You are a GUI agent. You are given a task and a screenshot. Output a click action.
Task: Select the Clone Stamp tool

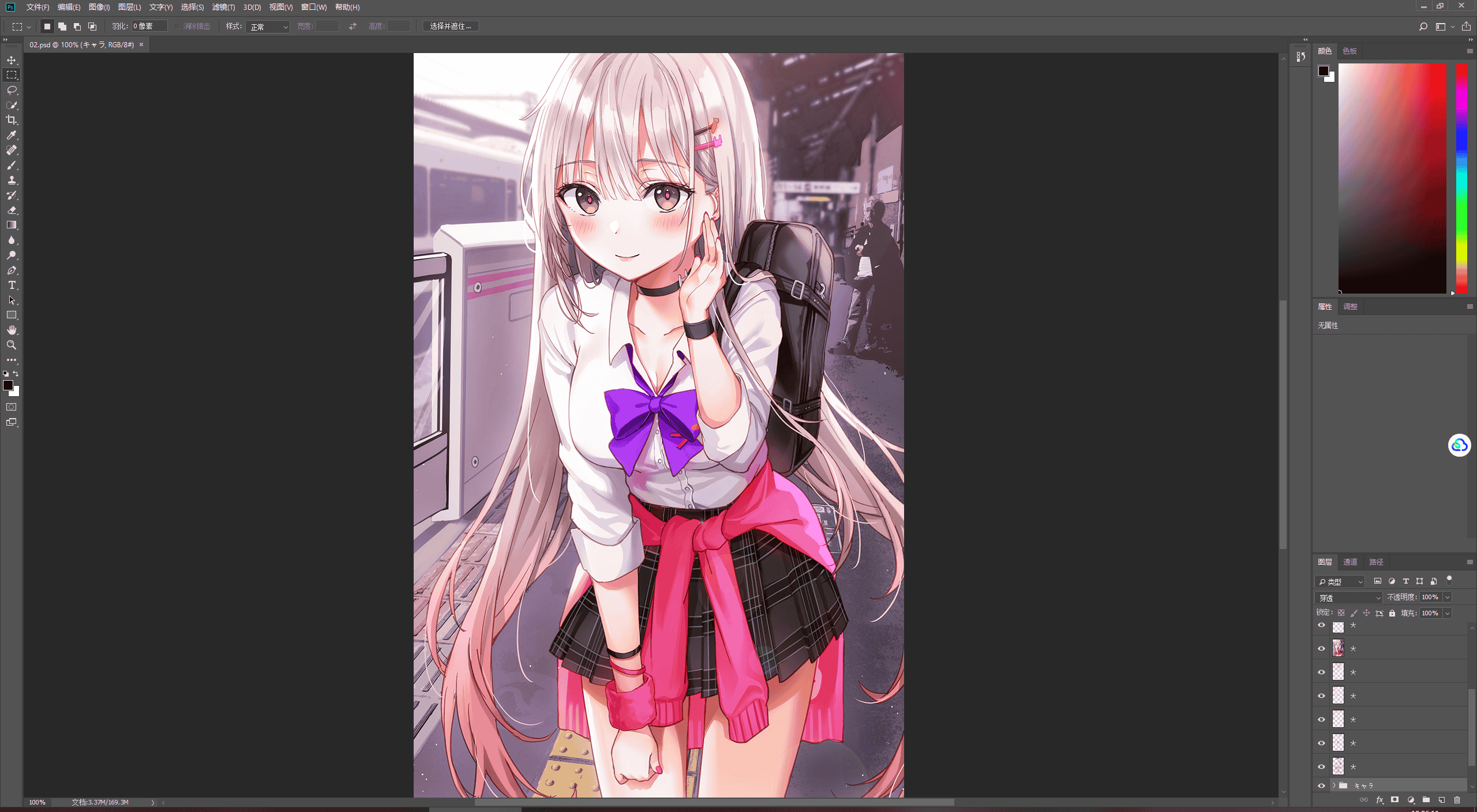tap(12, 180)
